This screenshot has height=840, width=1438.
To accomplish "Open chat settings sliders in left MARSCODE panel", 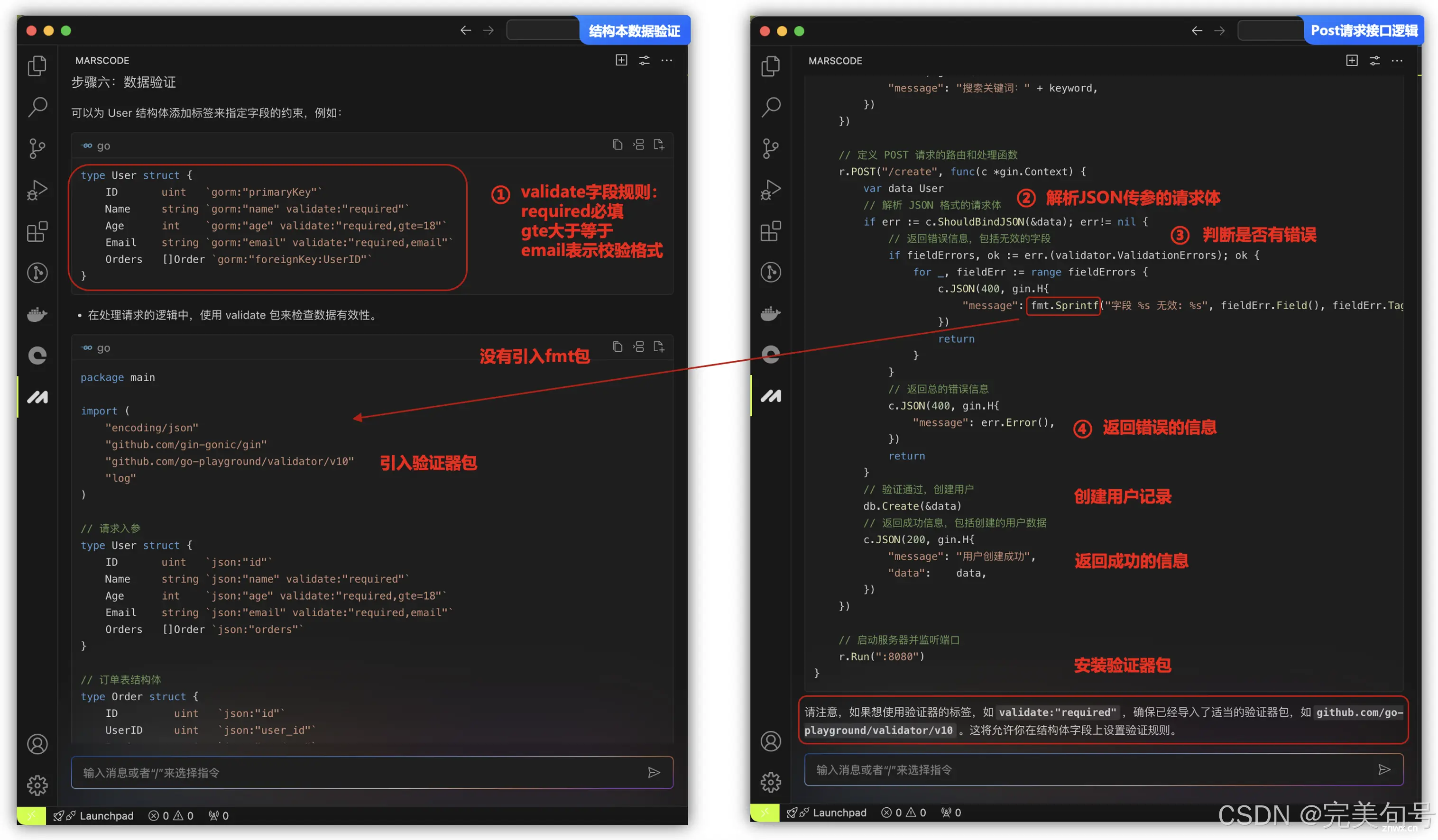I will point(644,60).
